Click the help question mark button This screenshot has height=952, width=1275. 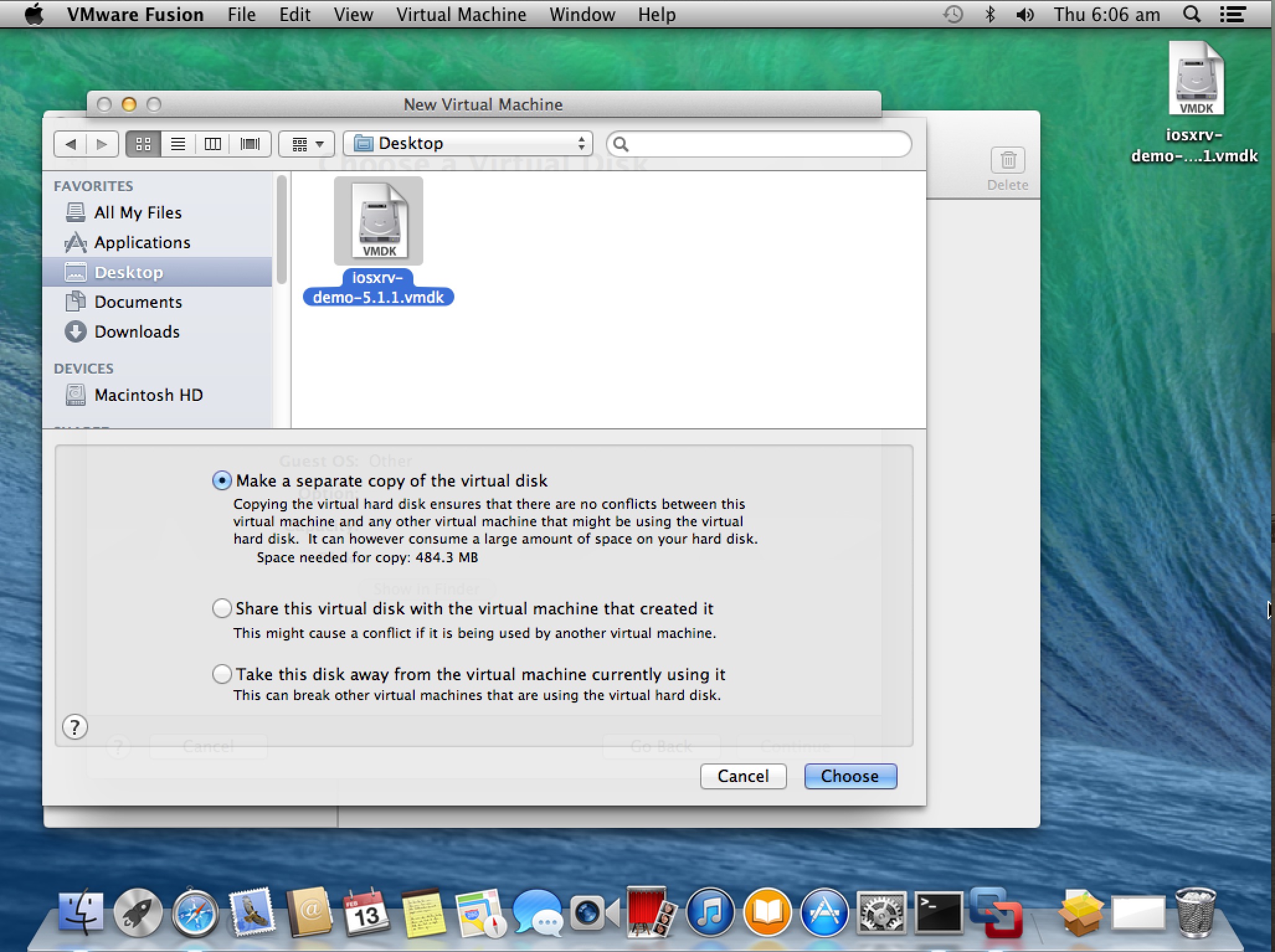[x=75, y=727]
